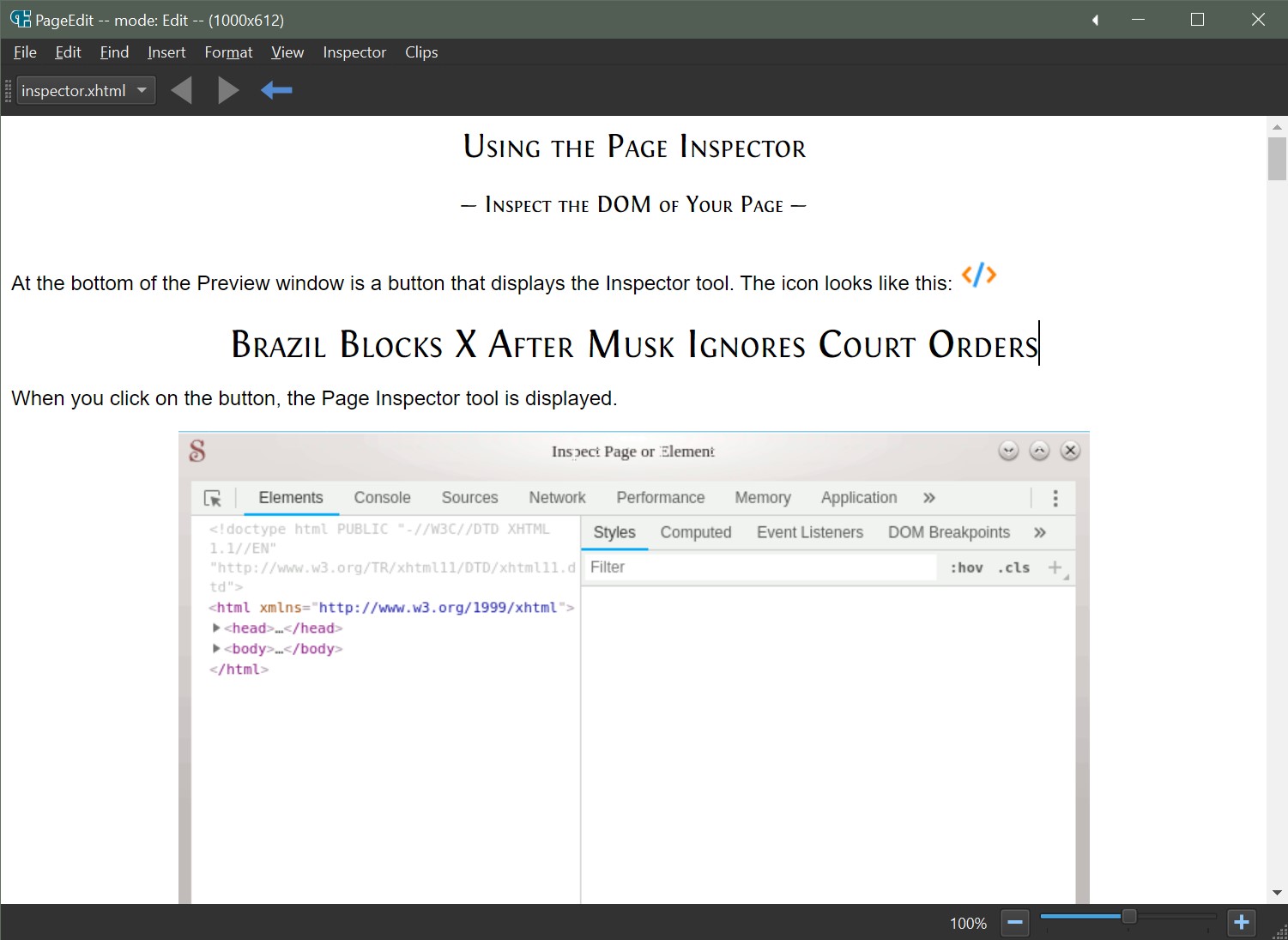Click the heading Brazil Blocks X After Musk
Screen dimensions: 1288x940
click(635, 345)
